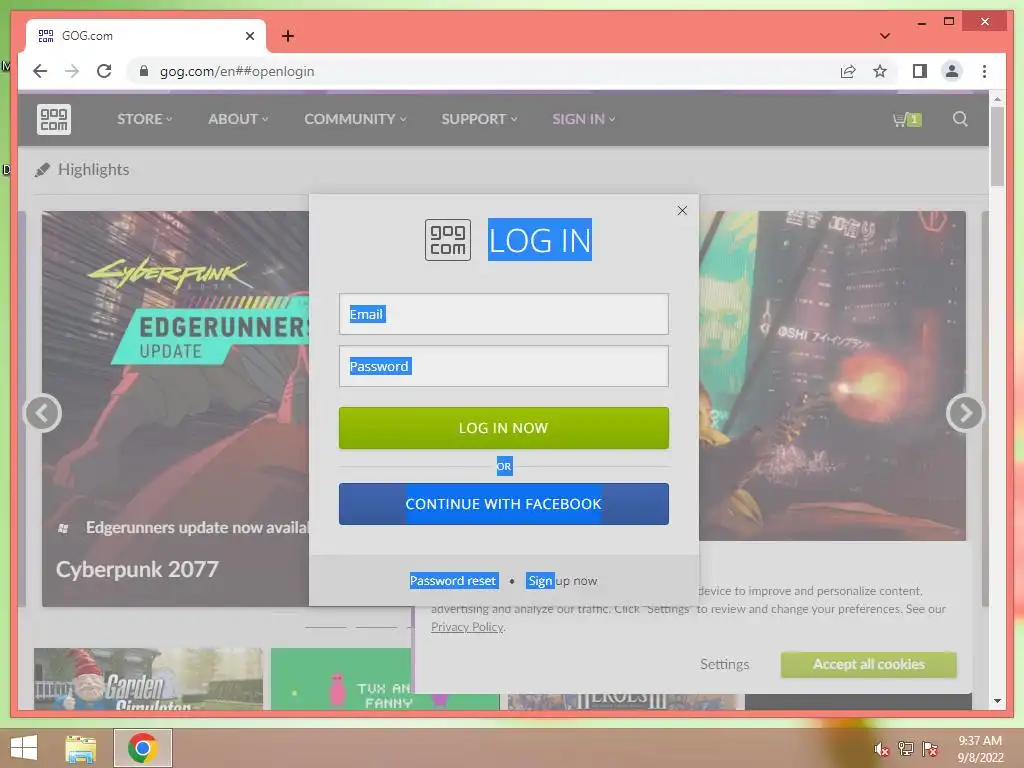Screen dimensions: 1024x768
Task: Click the Sign up now link
Action: (562, 581)
